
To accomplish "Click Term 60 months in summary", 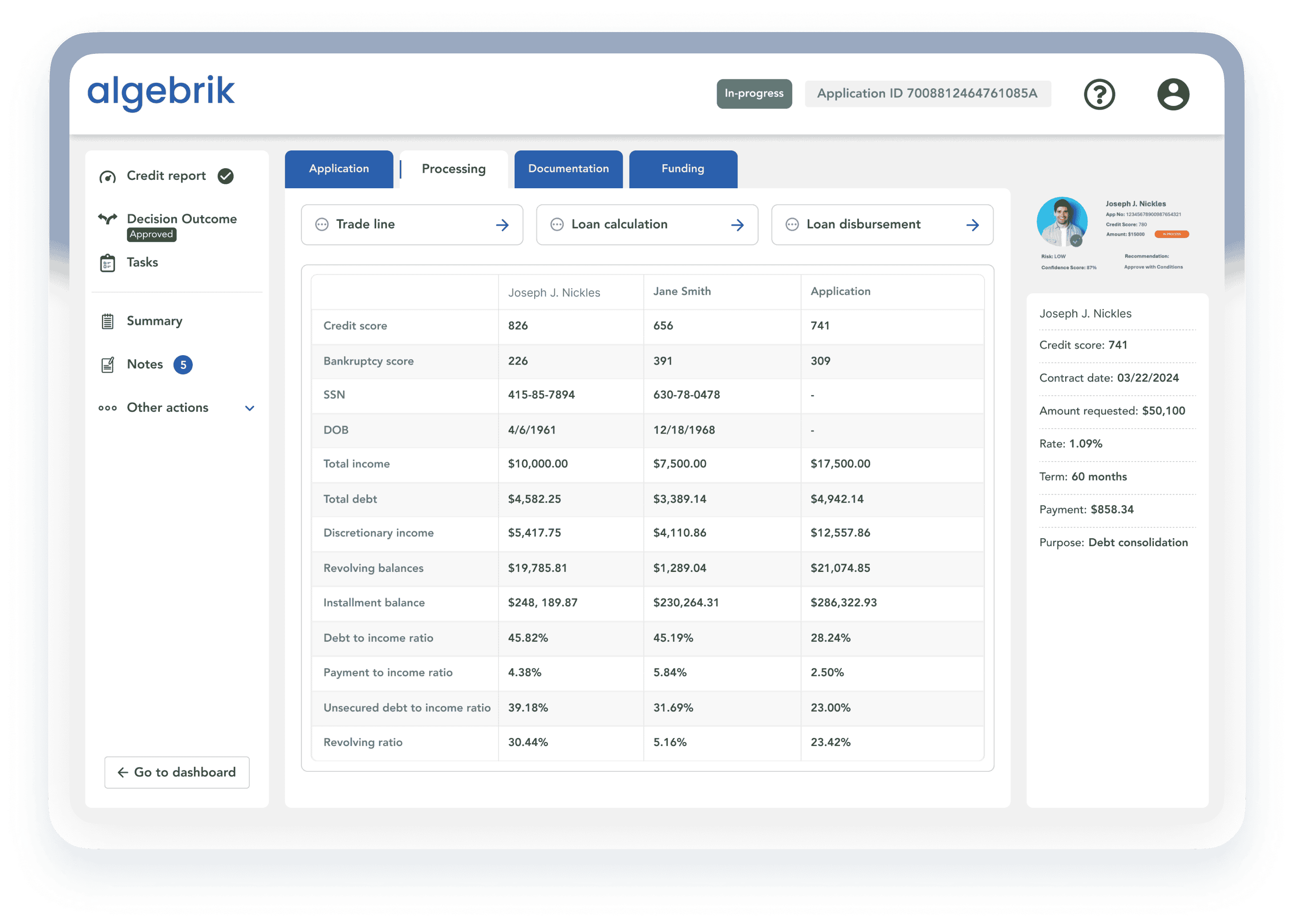I will (x=1083, y=477).
